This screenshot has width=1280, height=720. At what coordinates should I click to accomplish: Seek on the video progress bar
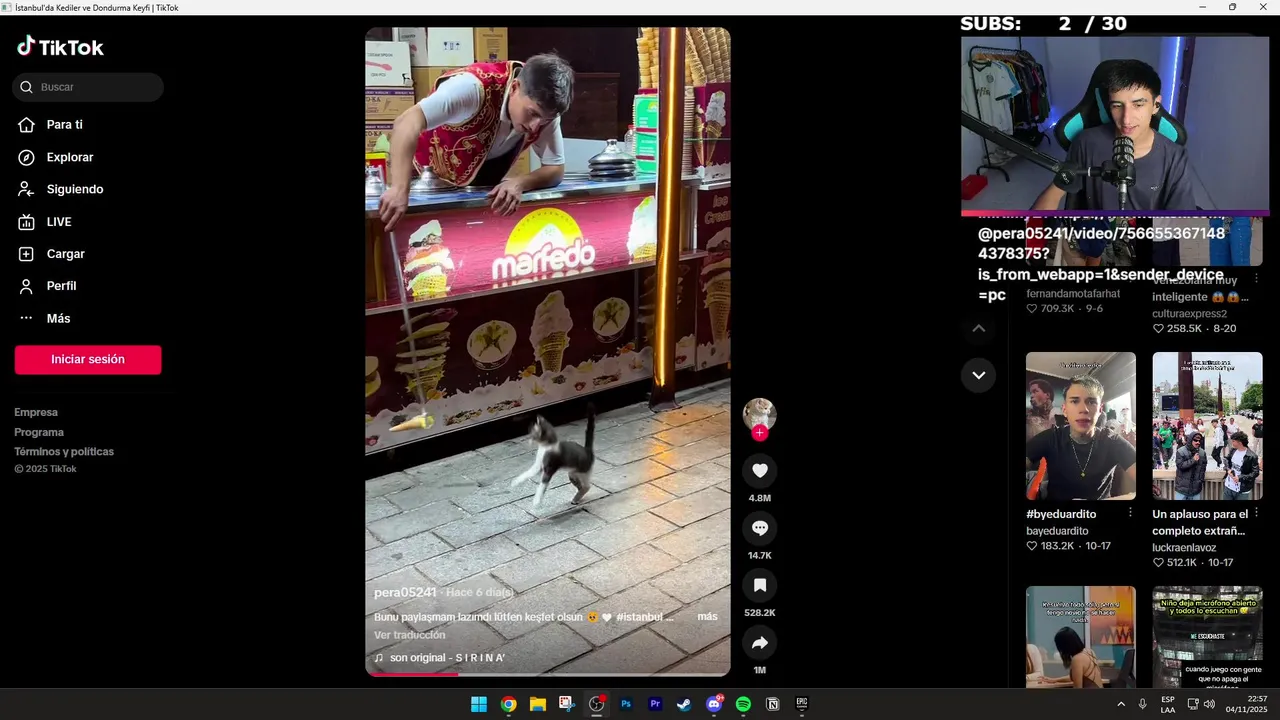(548, 674)
